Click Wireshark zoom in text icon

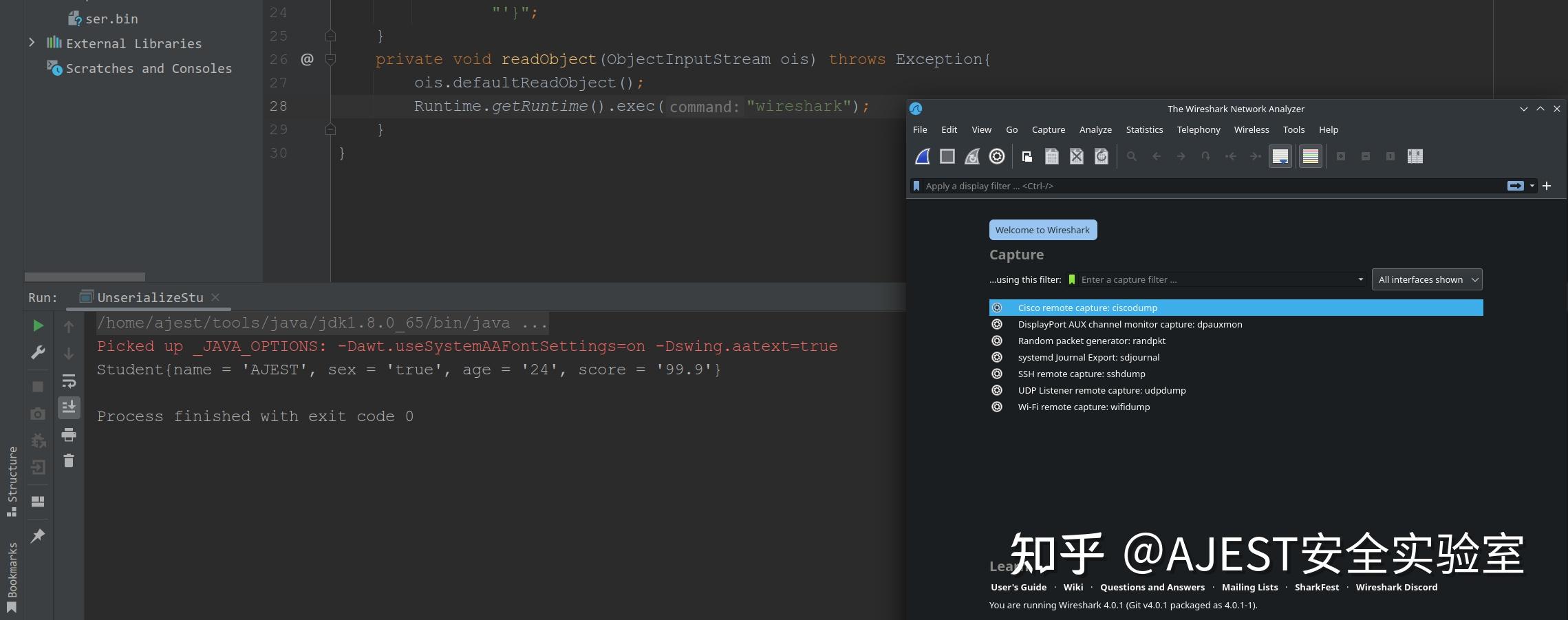(x=1341, y=156)
